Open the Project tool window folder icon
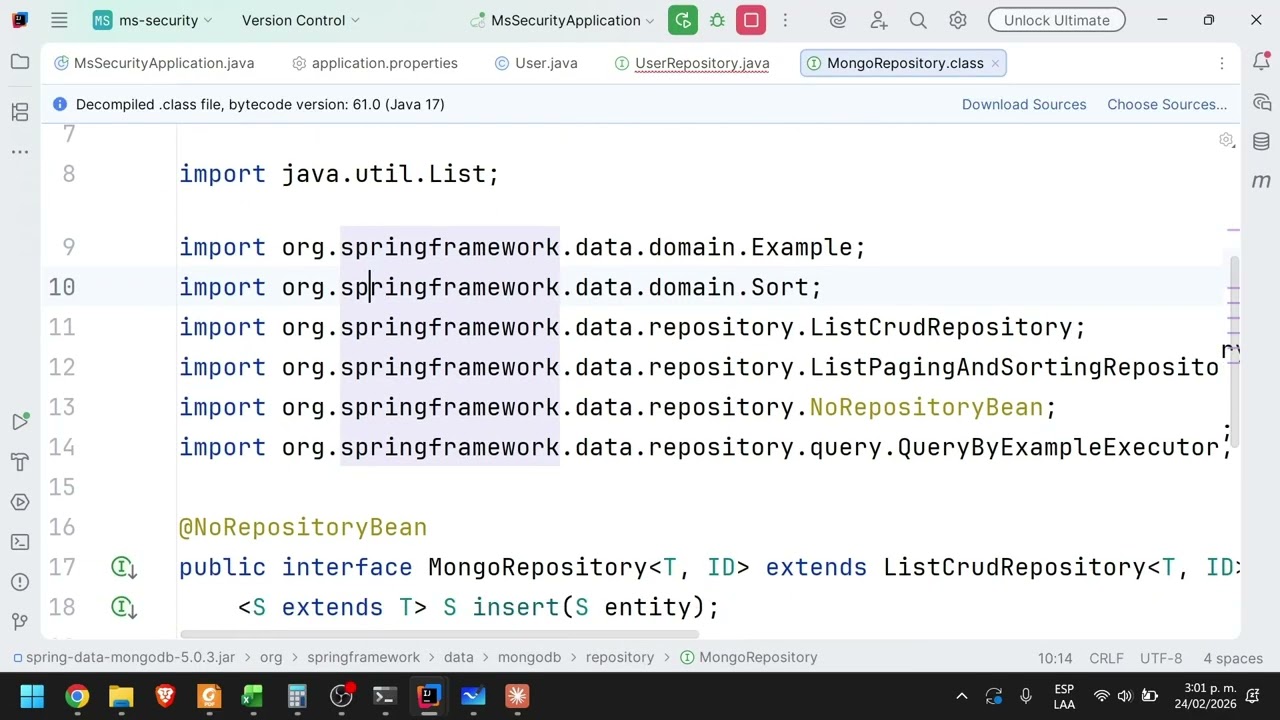1280x720 pixels. pyautogui.click(x=20, y=62)
